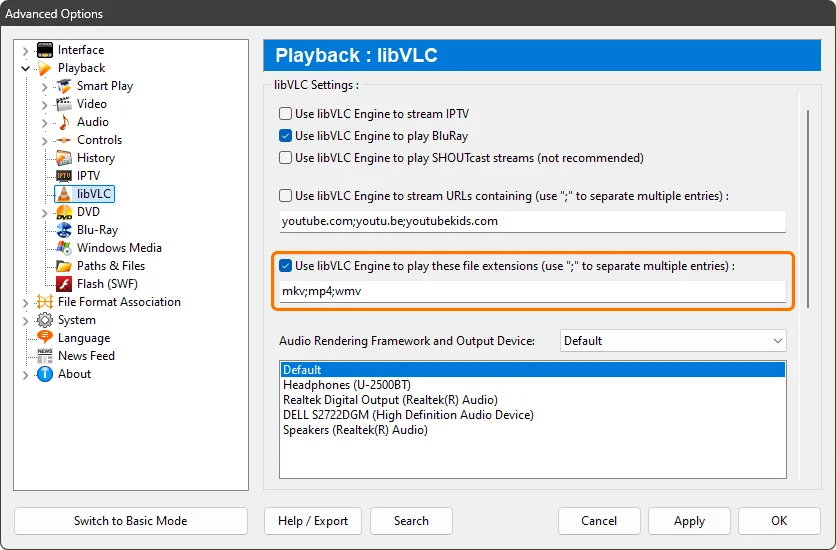Click the Flash (SWF) red icon
836x550 pixels.
pos(64,284)
